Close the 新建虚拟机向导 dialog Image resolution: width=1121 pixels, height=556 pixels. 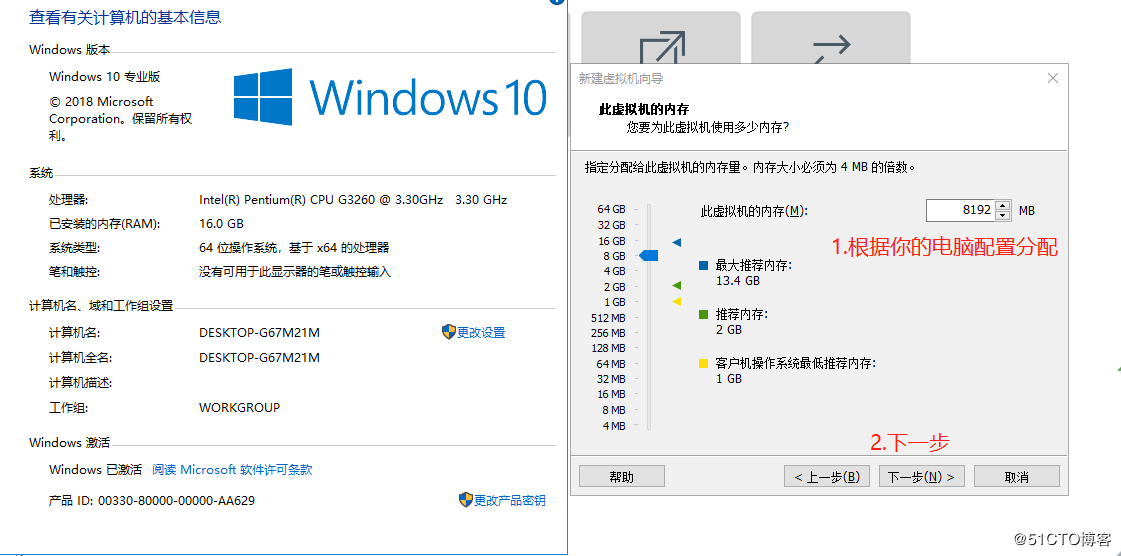click(1052, 79)
